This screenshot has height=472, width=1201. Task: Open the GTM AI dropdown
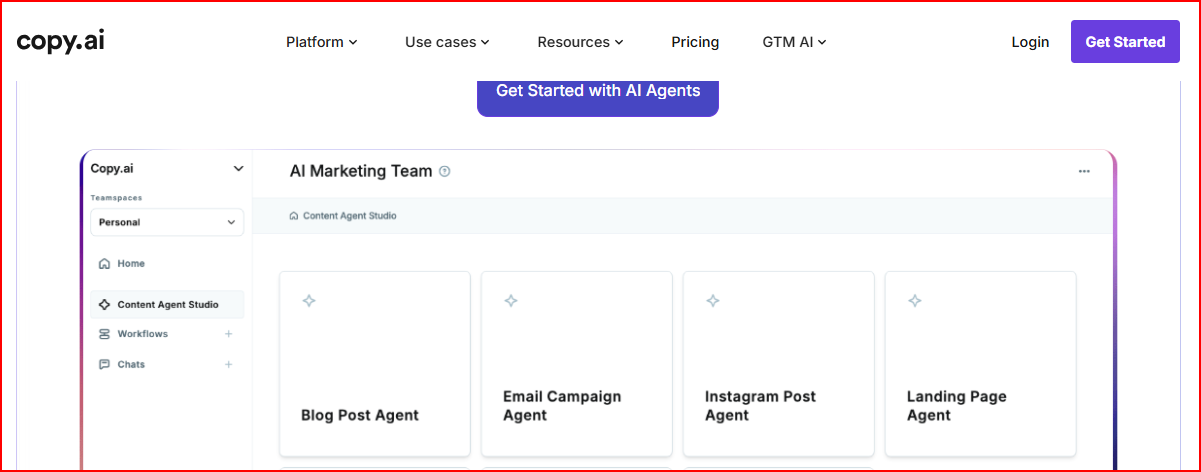794,42
